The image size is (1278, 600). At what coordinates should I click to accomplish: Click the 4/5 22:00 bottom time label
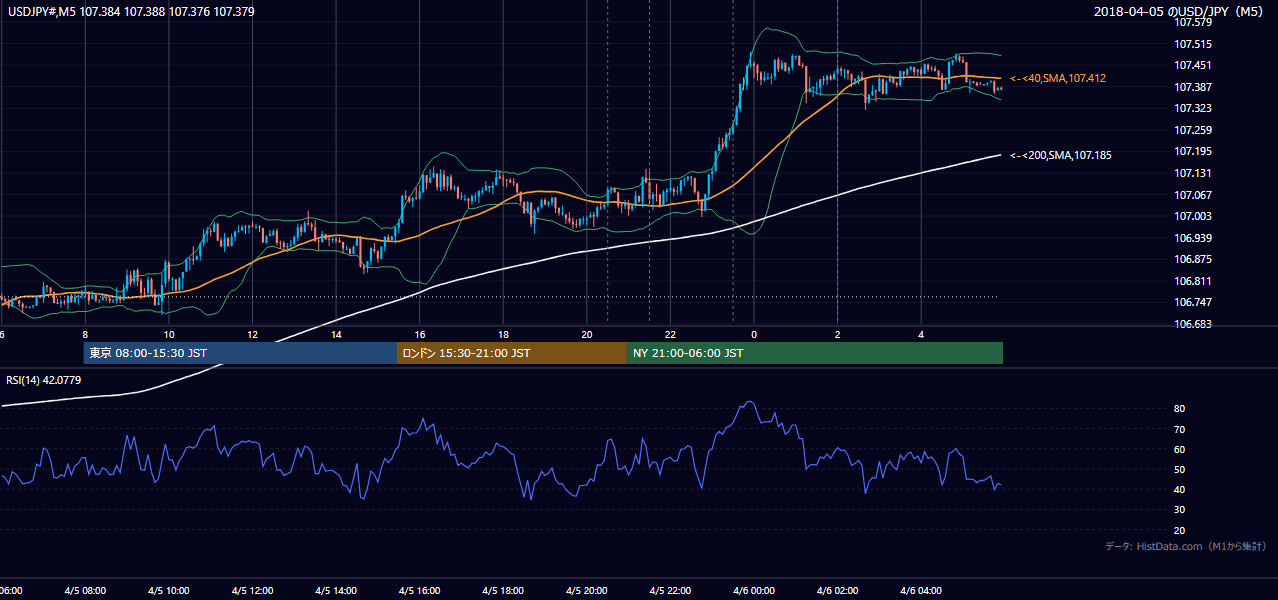coord(670,591)
